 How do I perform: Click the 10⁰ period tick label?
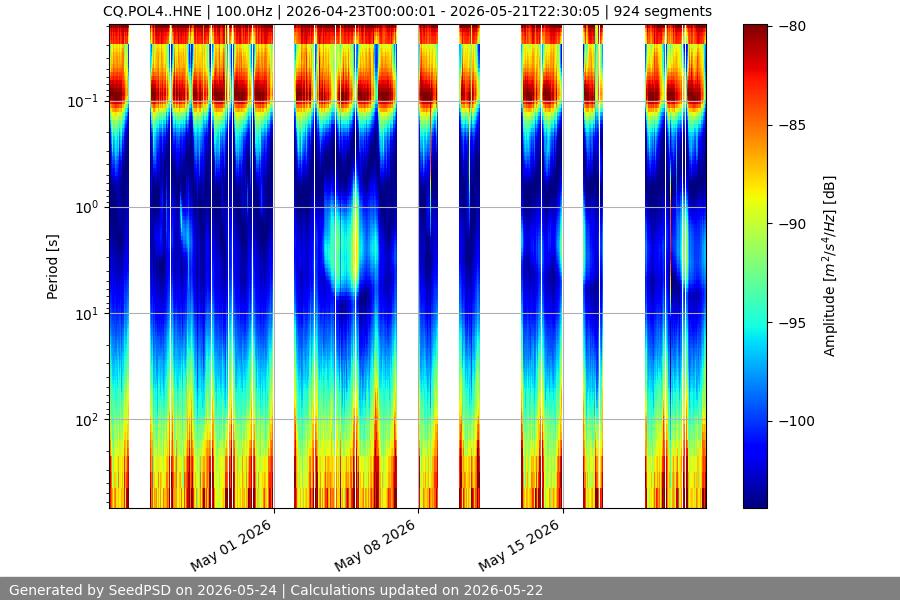pos(86,207)
